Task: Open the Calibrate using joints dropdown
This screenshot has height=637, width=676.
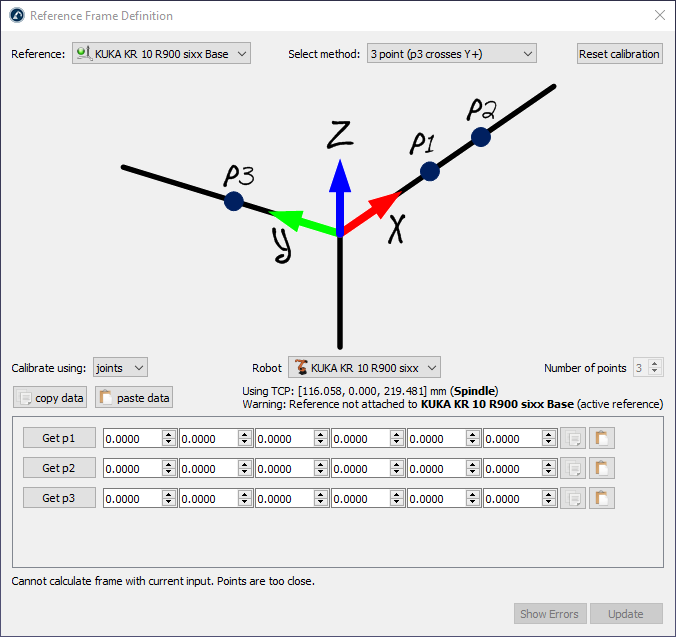Action: pos(120,368)
